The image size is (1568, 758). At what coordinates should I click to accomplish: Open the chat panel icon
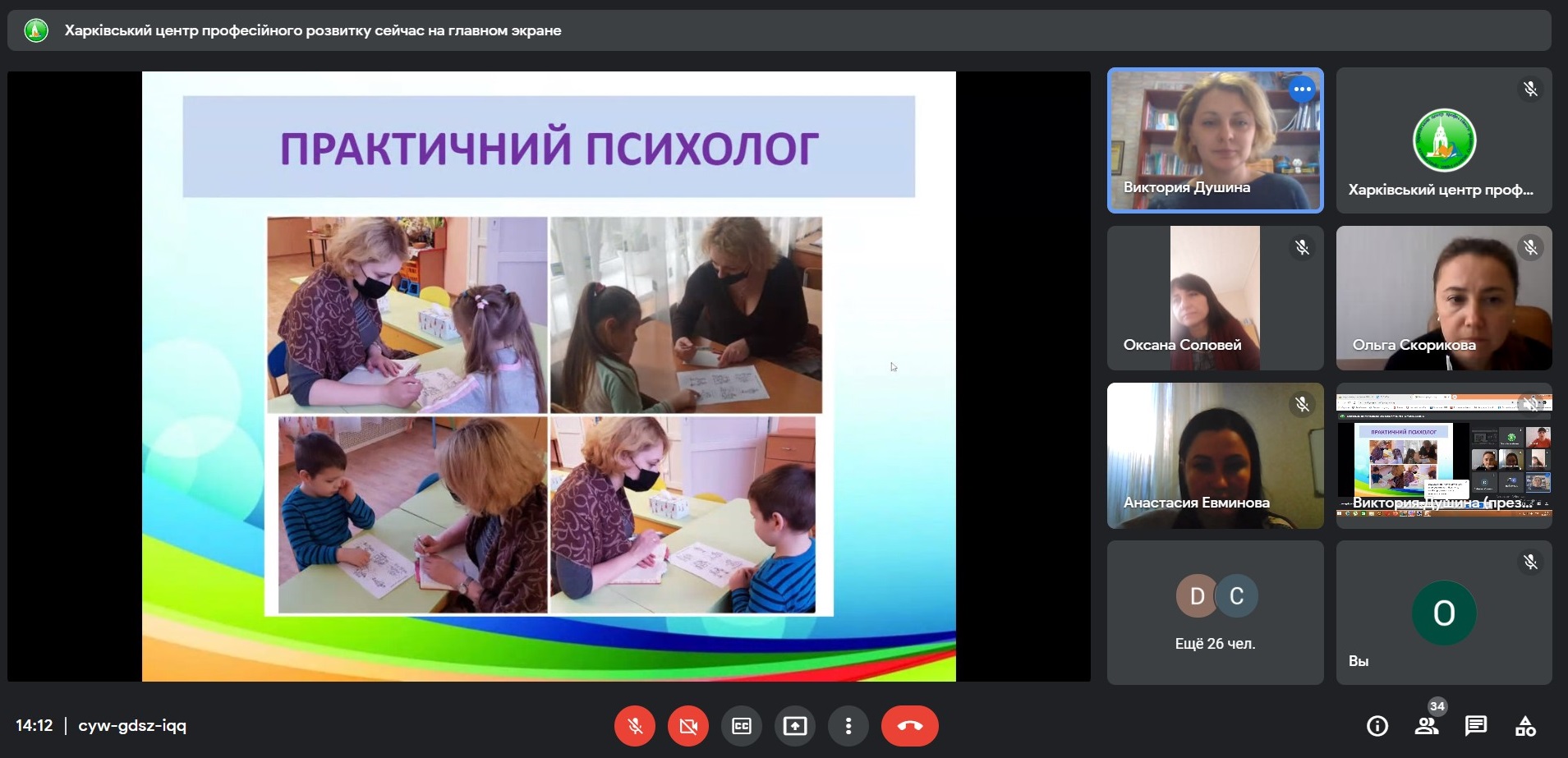(x=1476, y=726)
